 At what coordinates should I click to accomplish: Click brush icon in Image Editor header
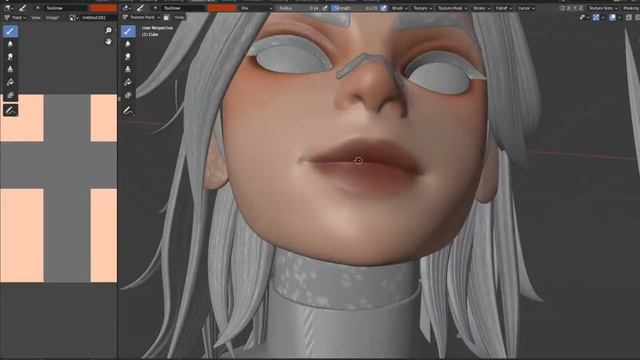click(23, 8)
